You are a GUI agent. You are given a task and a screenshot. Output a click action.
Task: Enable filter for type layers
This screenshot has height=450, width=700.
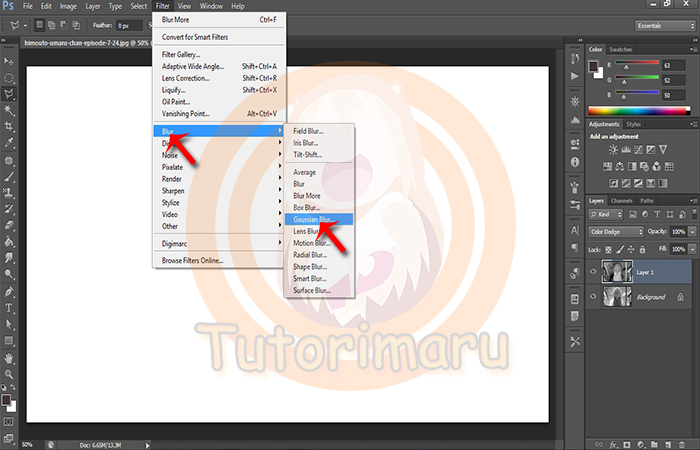pos(657,214)
